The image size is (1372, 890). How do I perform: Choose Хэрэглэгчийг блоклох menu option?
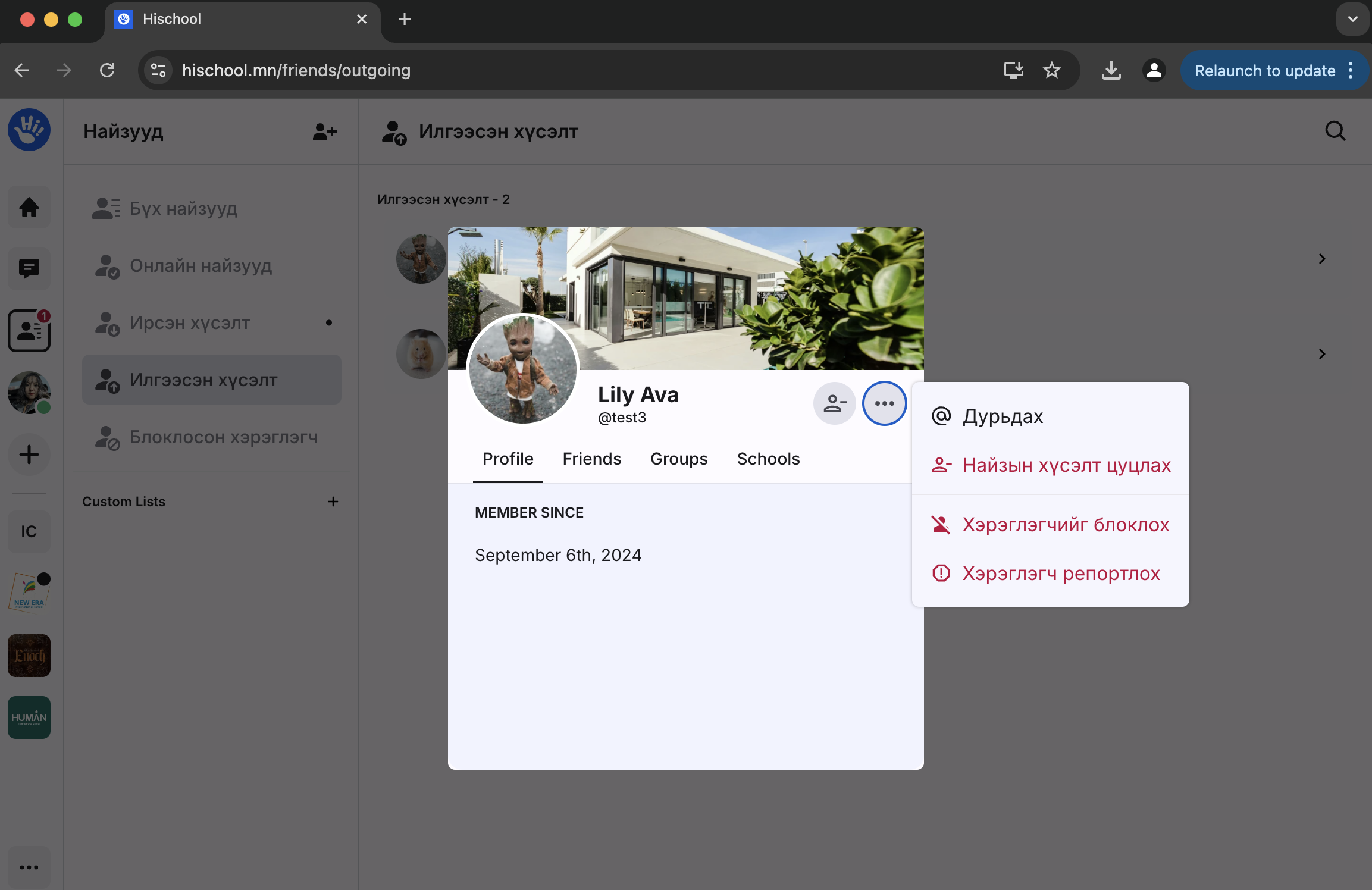click(1065, 525)
